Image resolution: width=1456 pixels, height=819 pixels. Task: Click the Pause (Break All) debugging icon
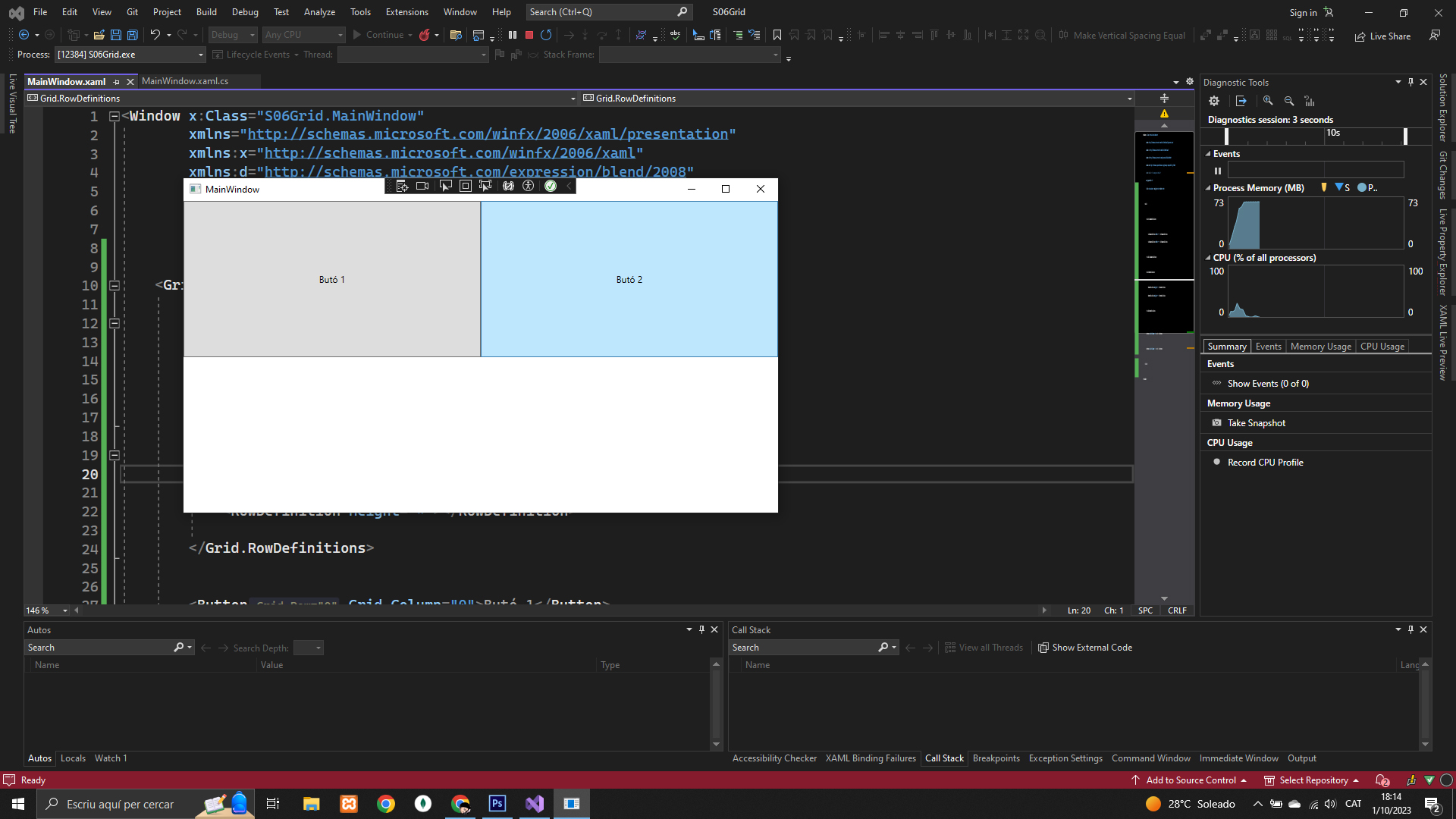pos(513,35)
